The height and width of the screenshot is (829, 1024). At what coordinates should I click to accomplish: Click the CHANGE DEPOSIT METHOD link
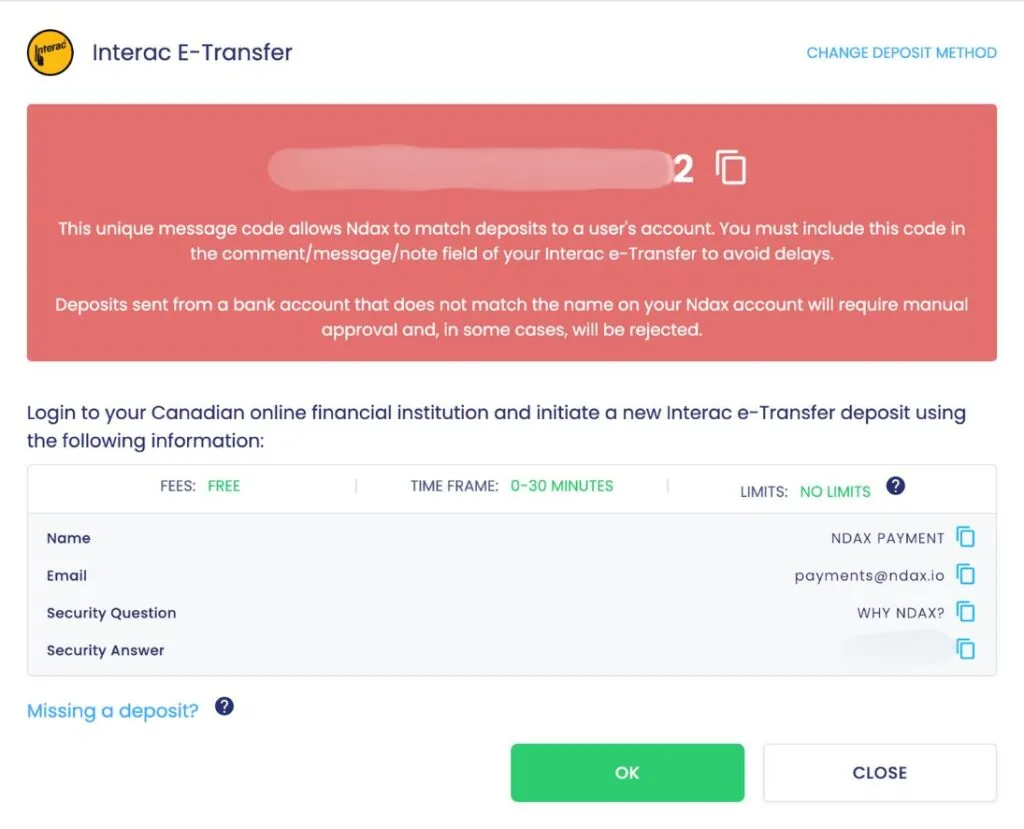click(x=901, y=53)
